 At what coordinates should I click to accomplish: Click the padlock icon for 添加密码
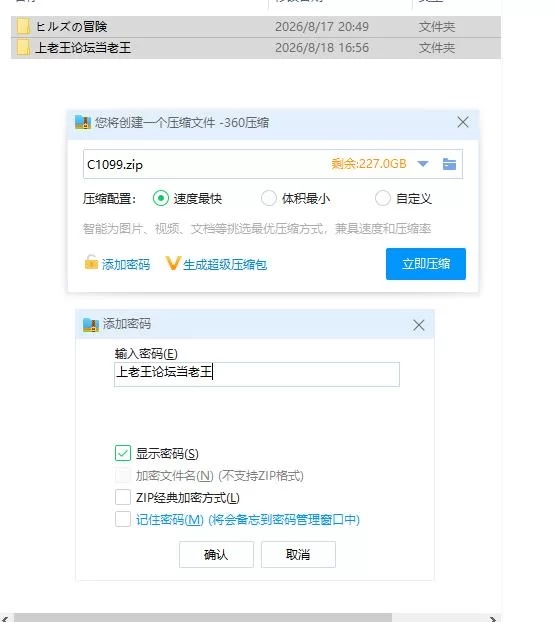(x=91, y=262)
